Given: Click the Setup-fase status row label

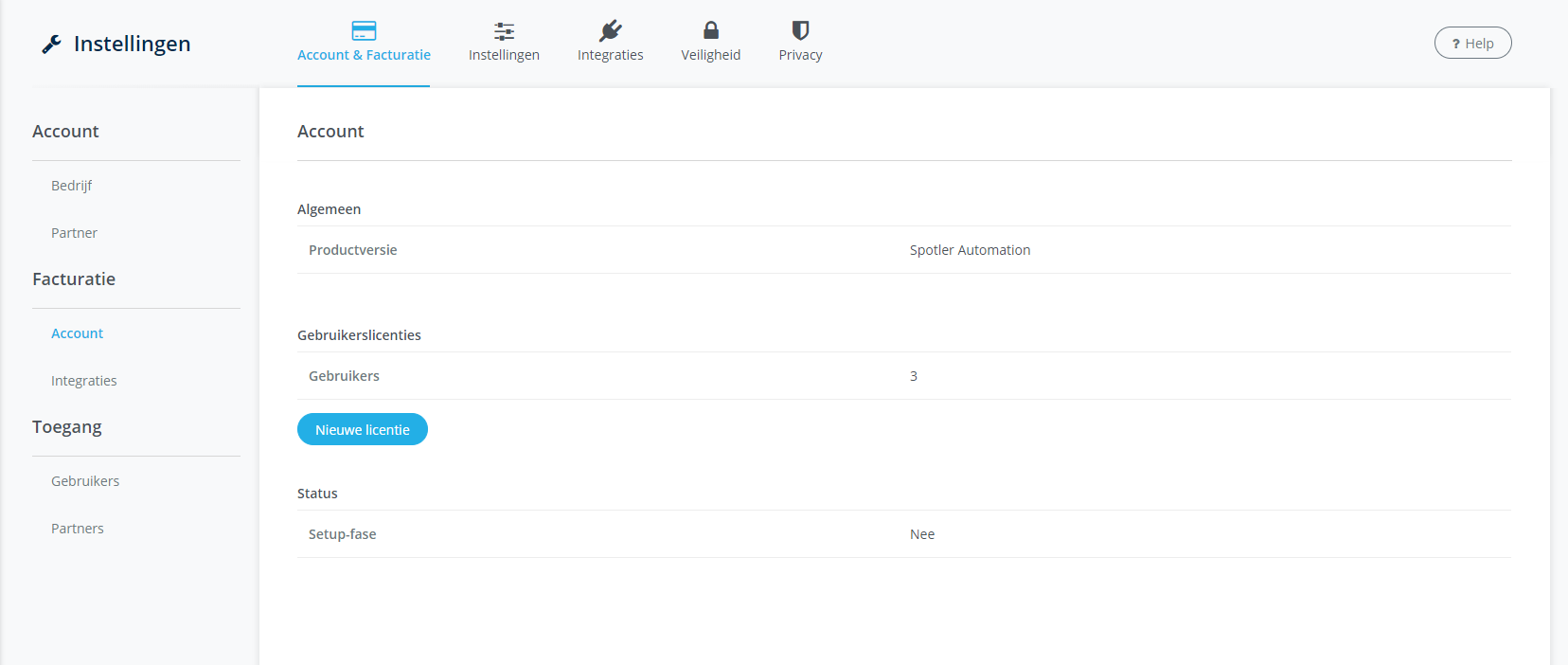Looking at the screenshot, I should point(342,534).
